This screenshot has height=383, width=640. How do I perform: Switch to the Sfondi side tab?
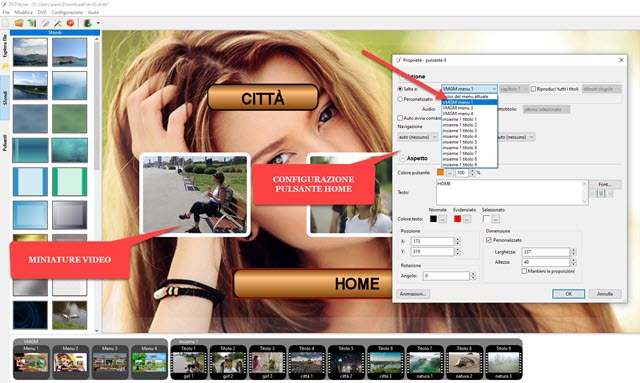coord(5,98)
